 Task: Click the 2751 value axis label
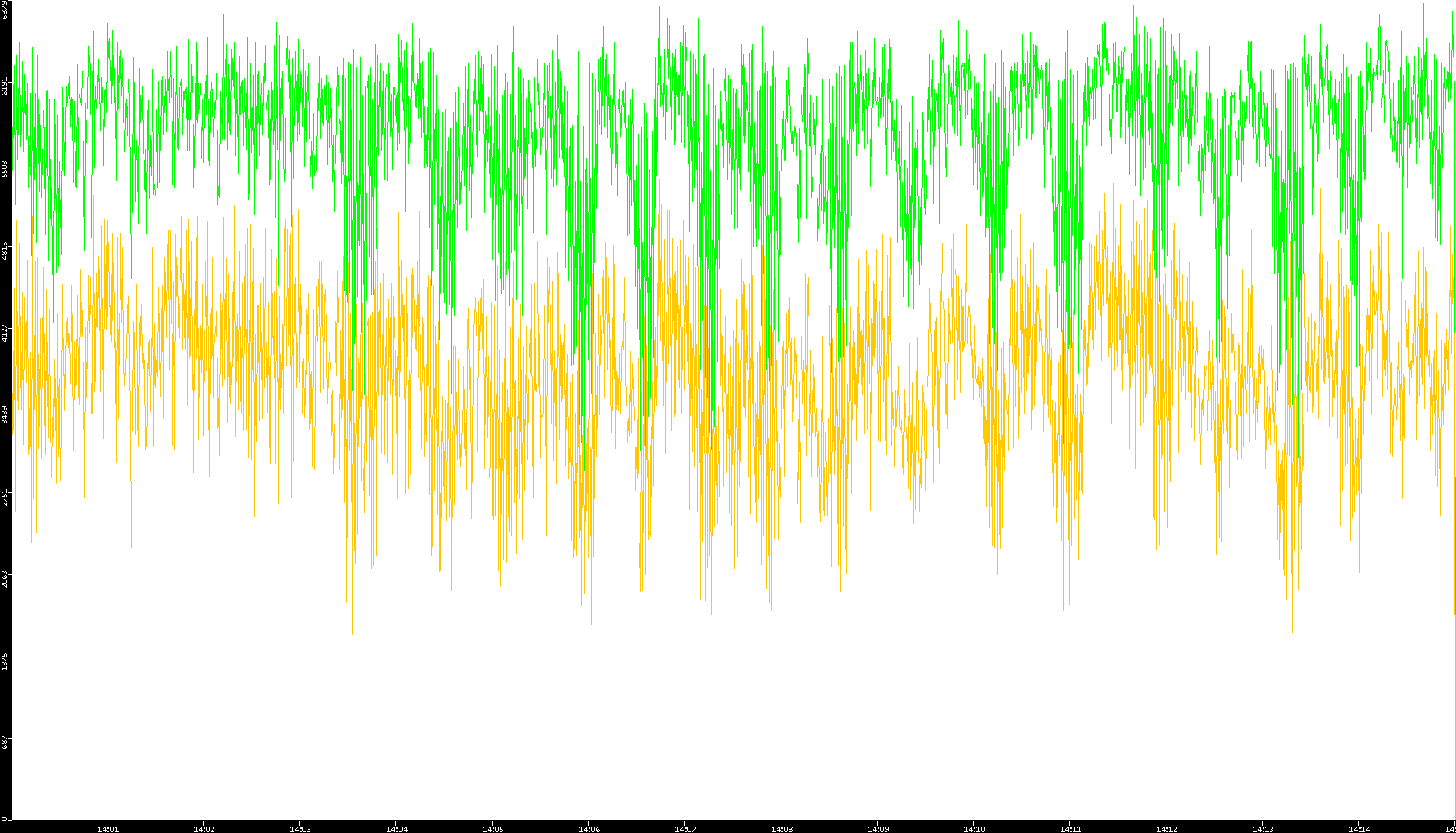point(6,497)
